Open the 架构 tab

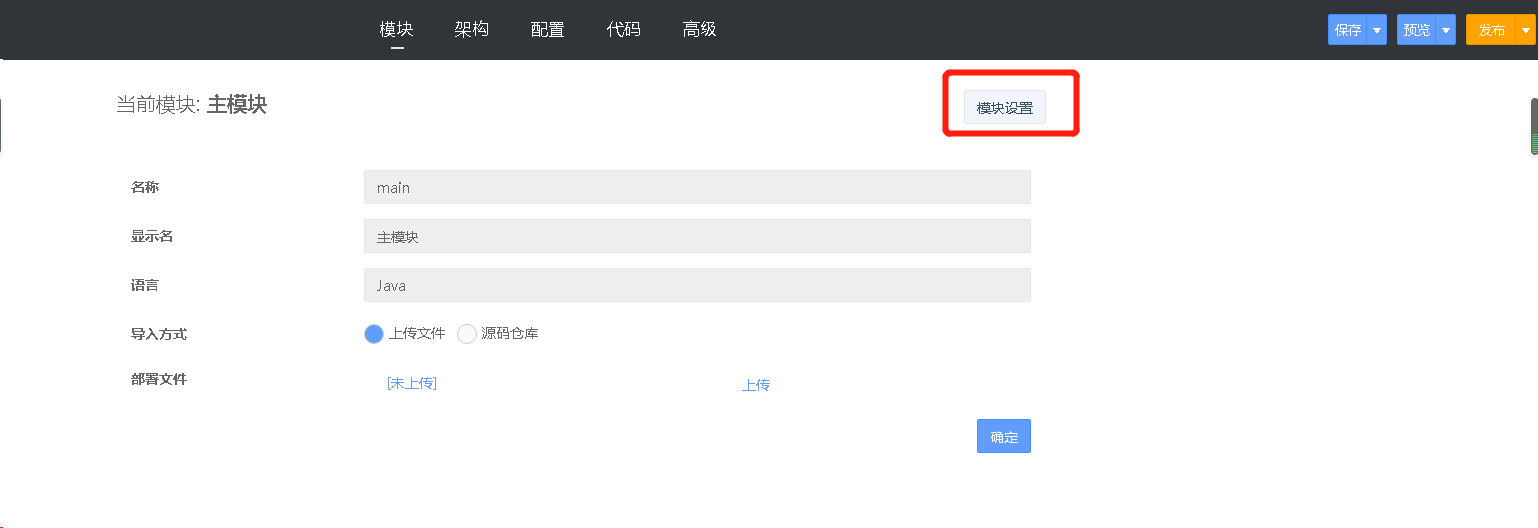471,30
